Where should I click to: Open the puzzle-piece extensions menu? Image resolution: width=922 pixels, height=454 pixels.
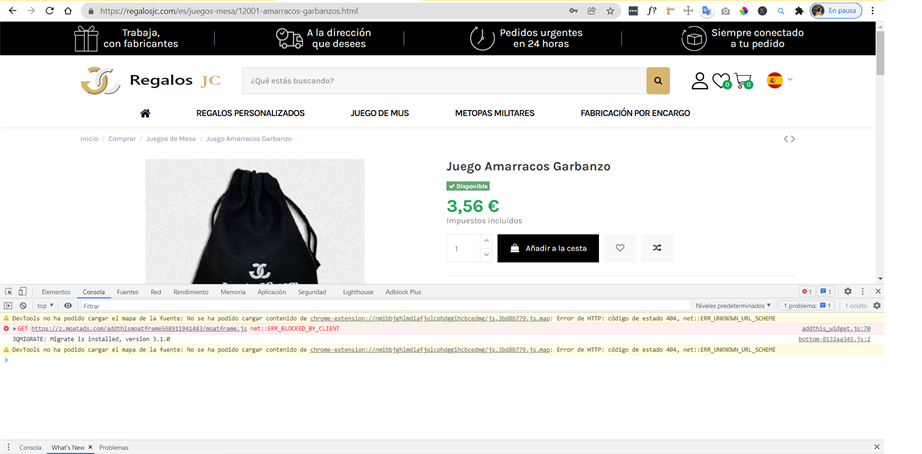799,11
